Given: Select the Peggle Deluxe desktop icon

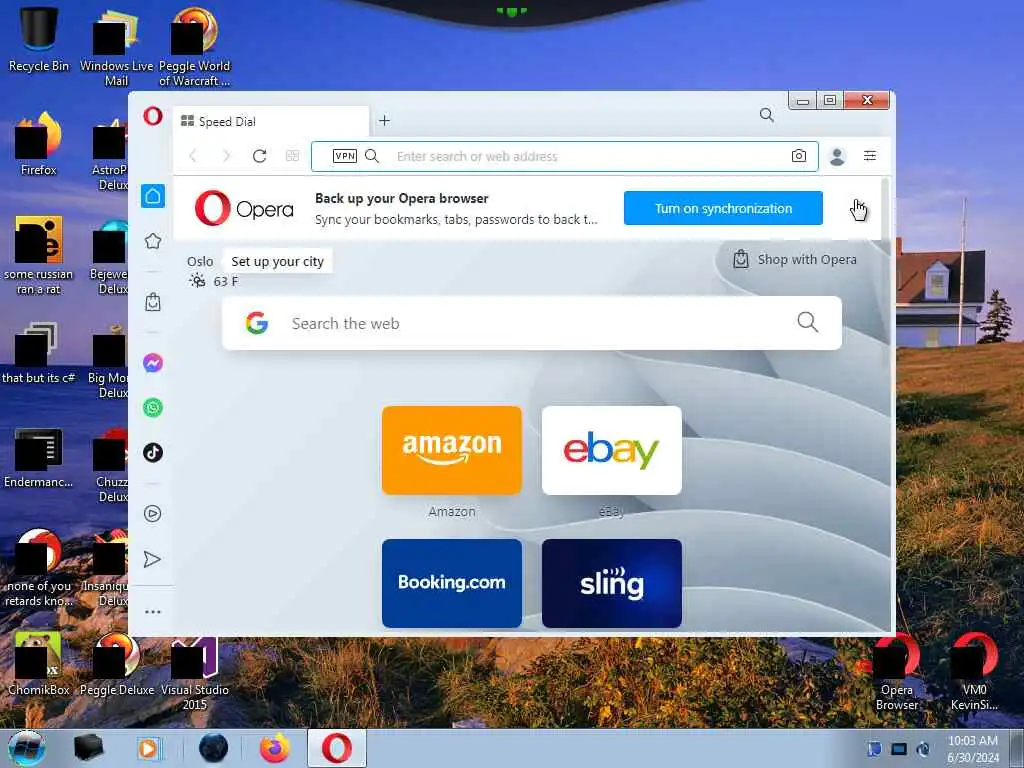Looking at the screenshot, I should 117,664.
